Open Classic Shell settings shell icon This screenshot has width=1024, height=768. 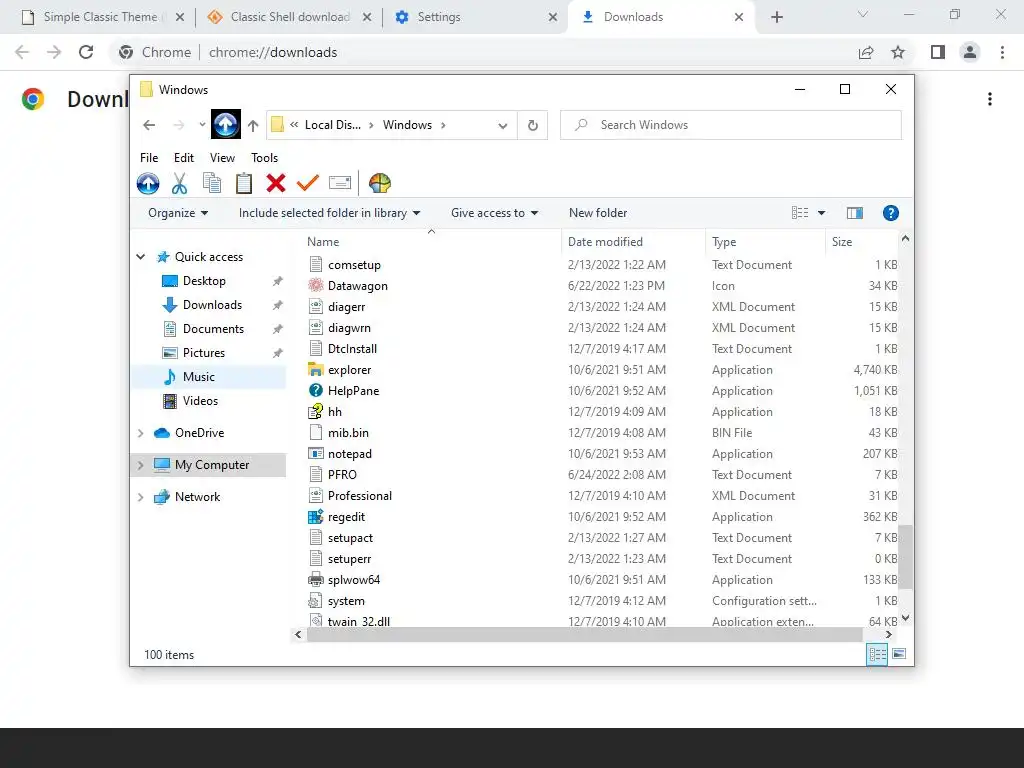(379, 183)
